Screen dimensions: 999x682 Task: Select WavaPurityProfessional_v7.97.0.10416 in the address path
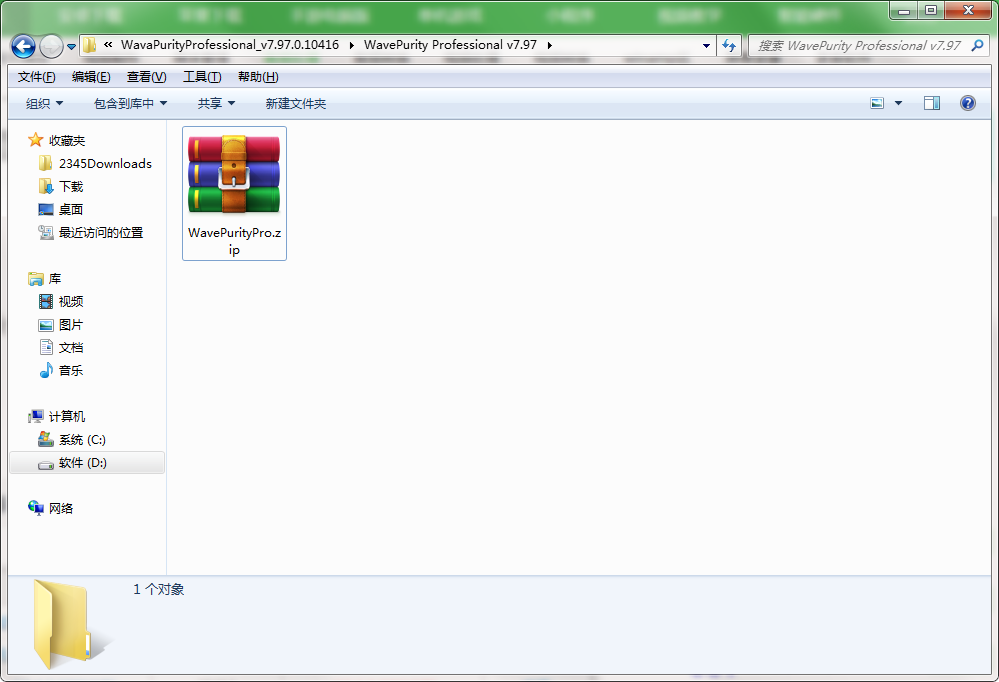[230, 45]
